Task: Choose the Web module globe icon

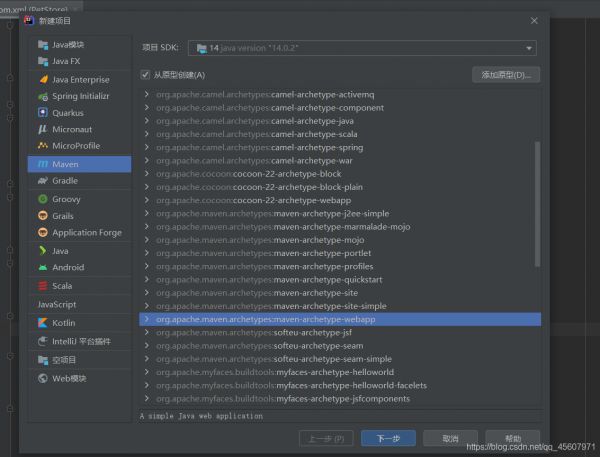Action: (x=43, y=379)
